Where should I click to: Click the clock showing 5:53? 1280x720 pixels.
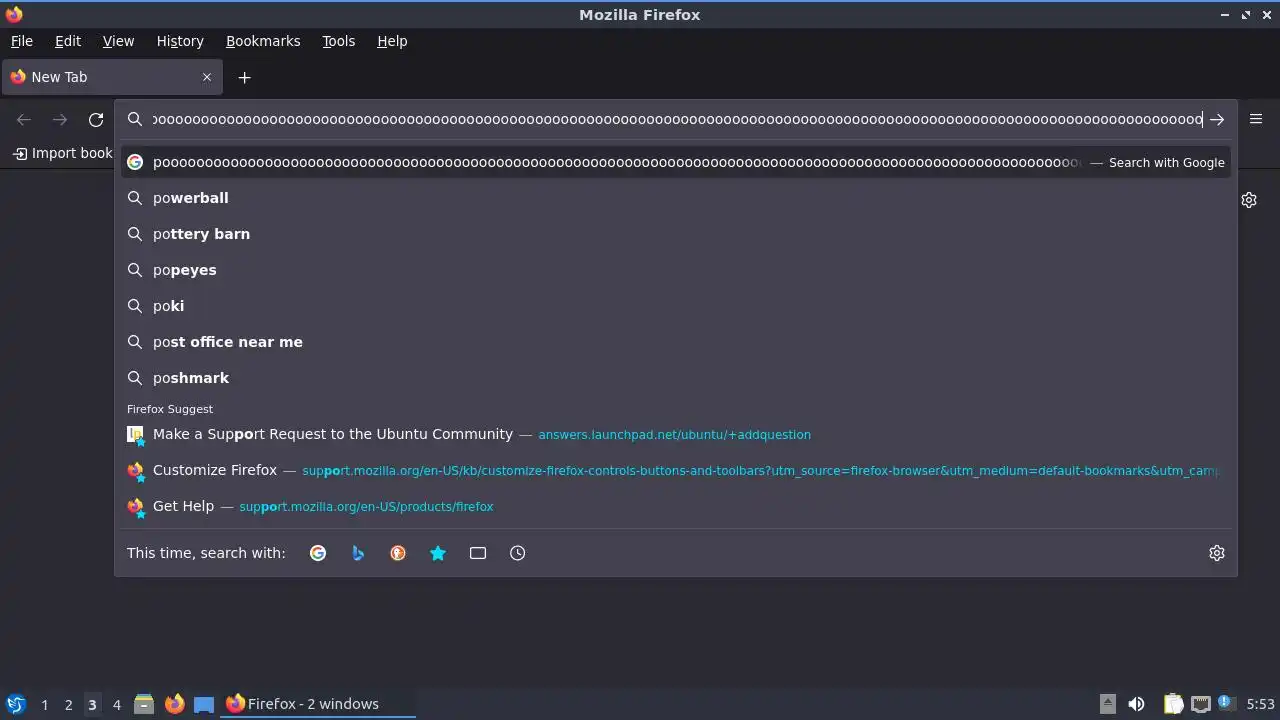pyautogui.click(x=1261, y=704)
